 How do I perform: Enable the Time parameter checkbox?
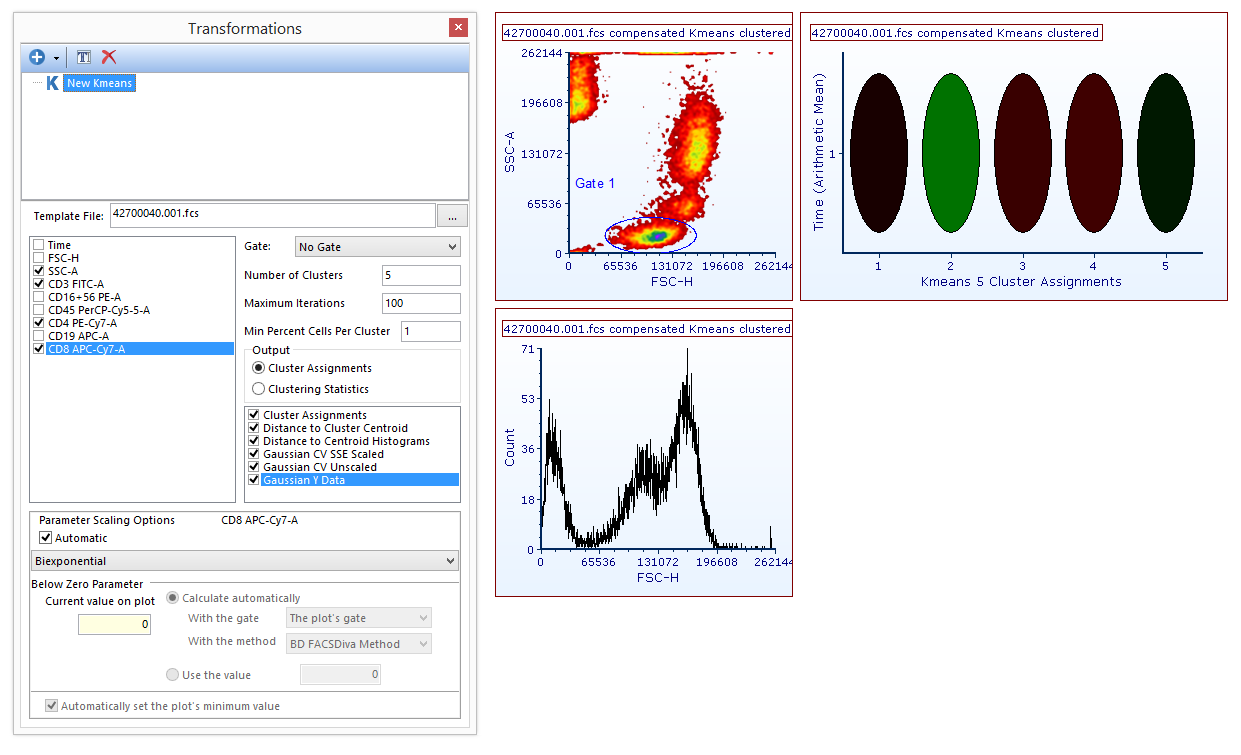(39, 245)
